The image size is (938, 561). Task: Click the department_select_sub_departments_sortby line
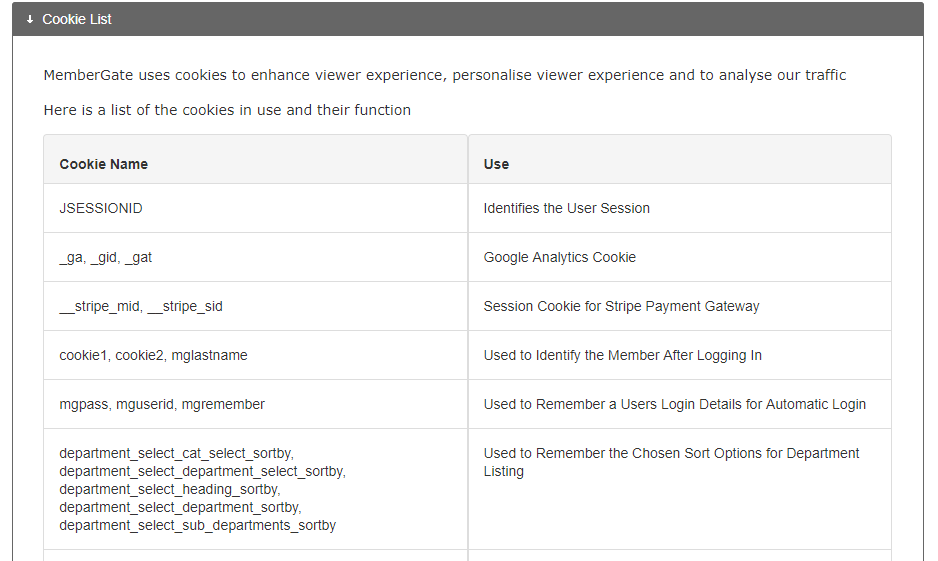197,525
